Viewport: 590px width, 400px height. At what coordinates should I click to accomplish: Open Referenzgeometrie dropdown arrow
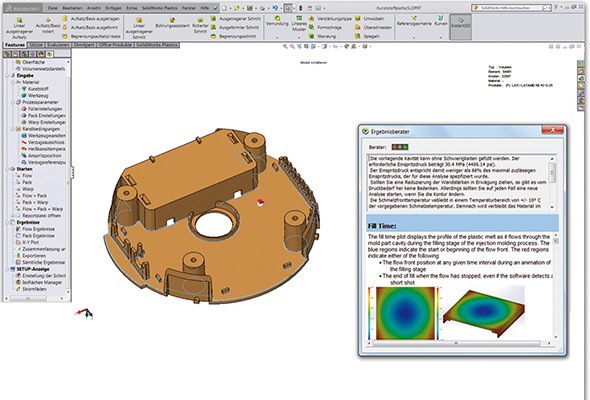tap(414, 37)
